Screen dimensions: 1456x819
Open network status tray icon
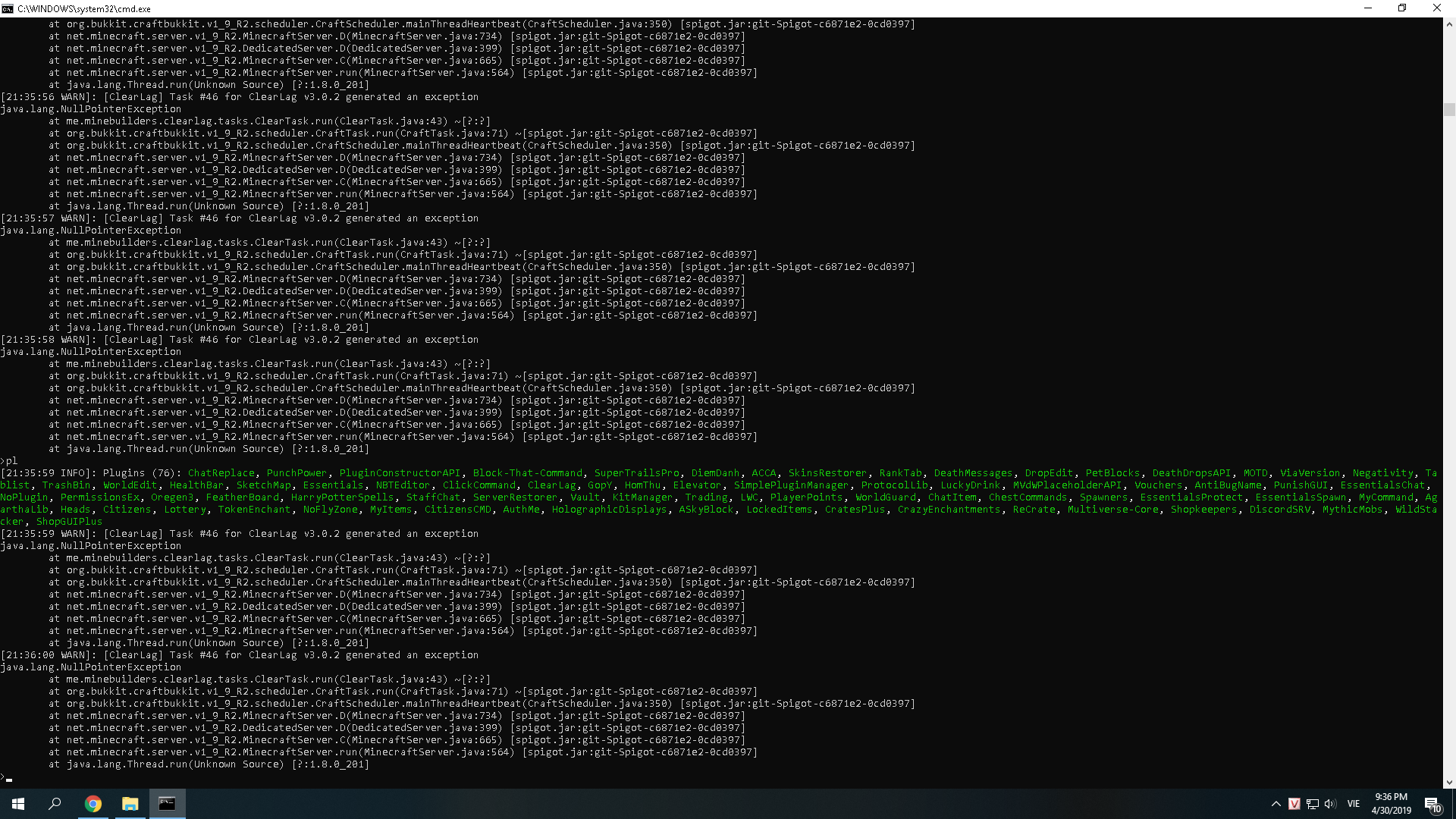click(1312, 804)
